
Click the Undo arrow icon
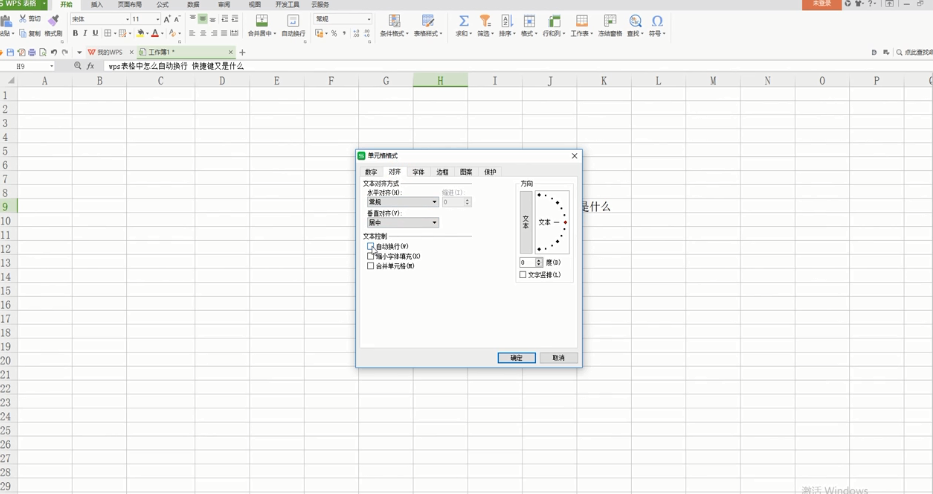tap(54, 52)
